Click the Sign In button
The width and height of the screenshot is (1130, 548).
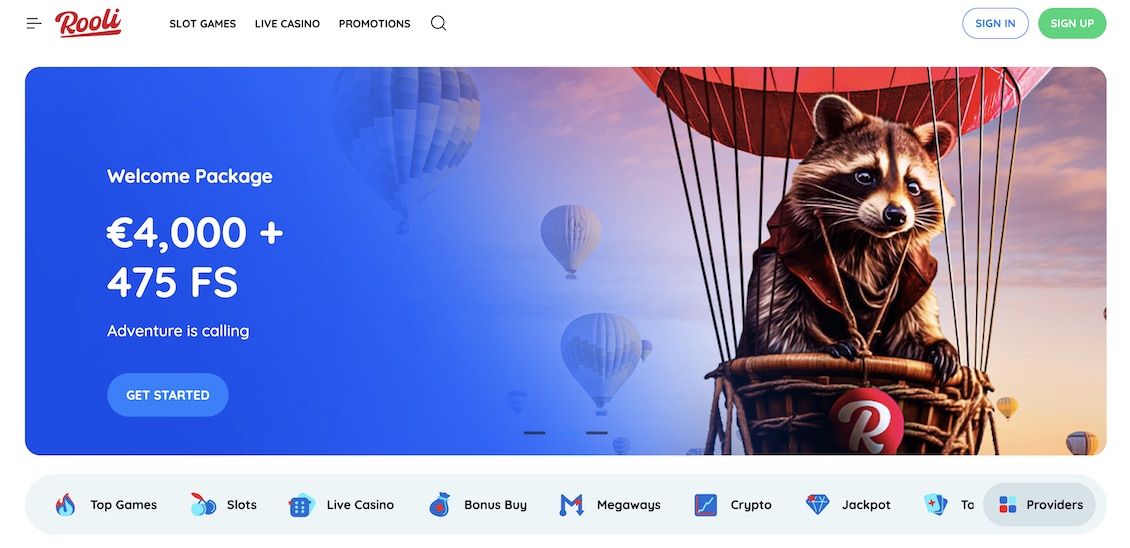[x=995, y=23]
